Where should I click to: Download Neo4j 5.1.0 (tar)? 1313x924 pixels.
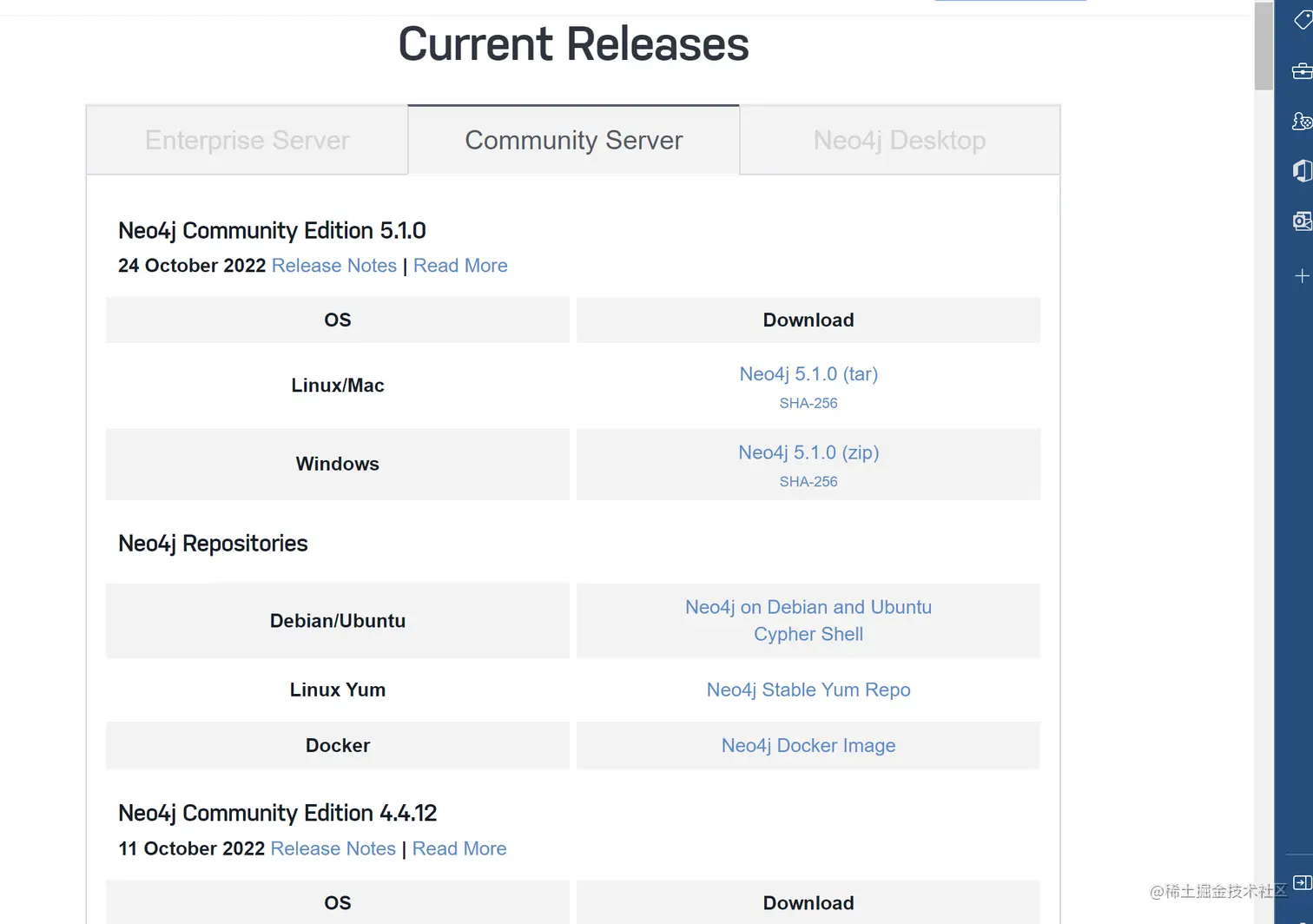808,374
